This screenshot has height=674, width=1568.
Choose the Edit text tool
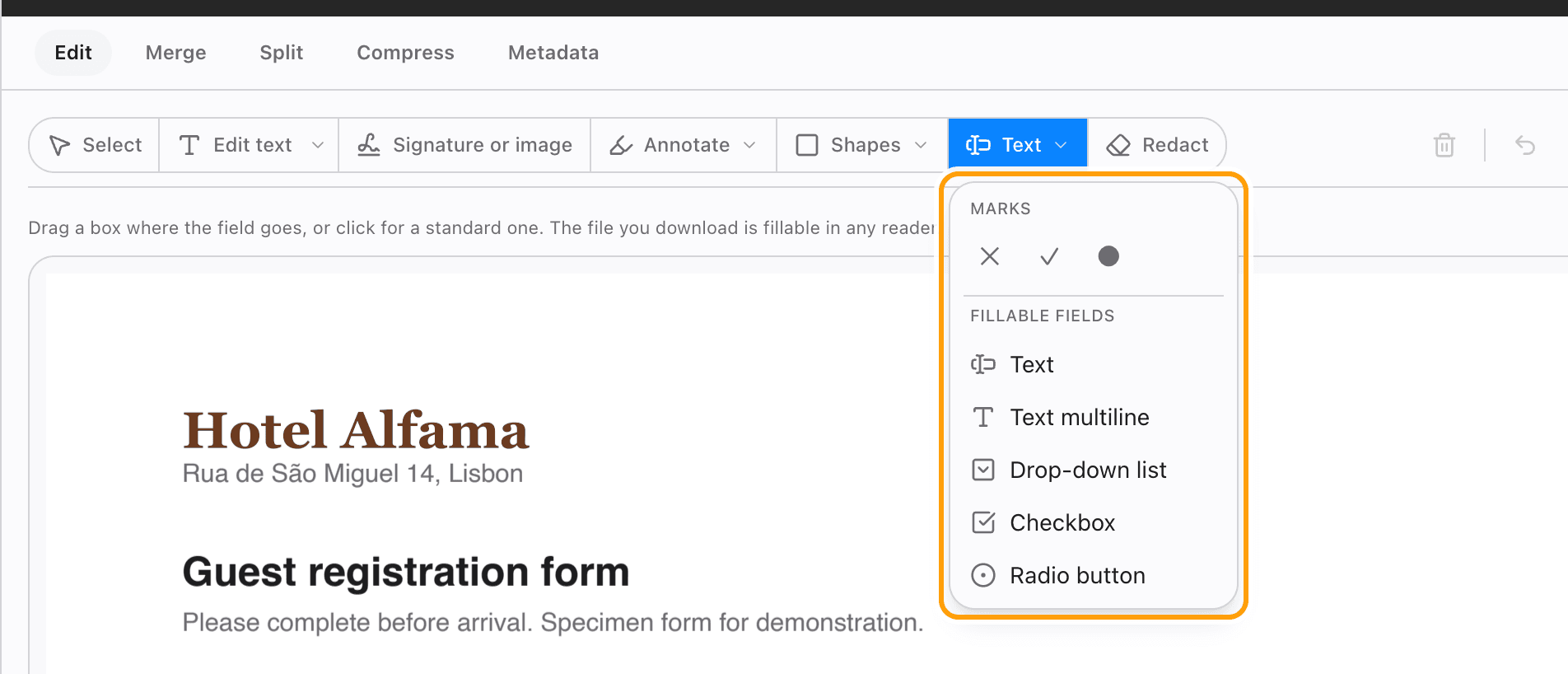(236, 145)
